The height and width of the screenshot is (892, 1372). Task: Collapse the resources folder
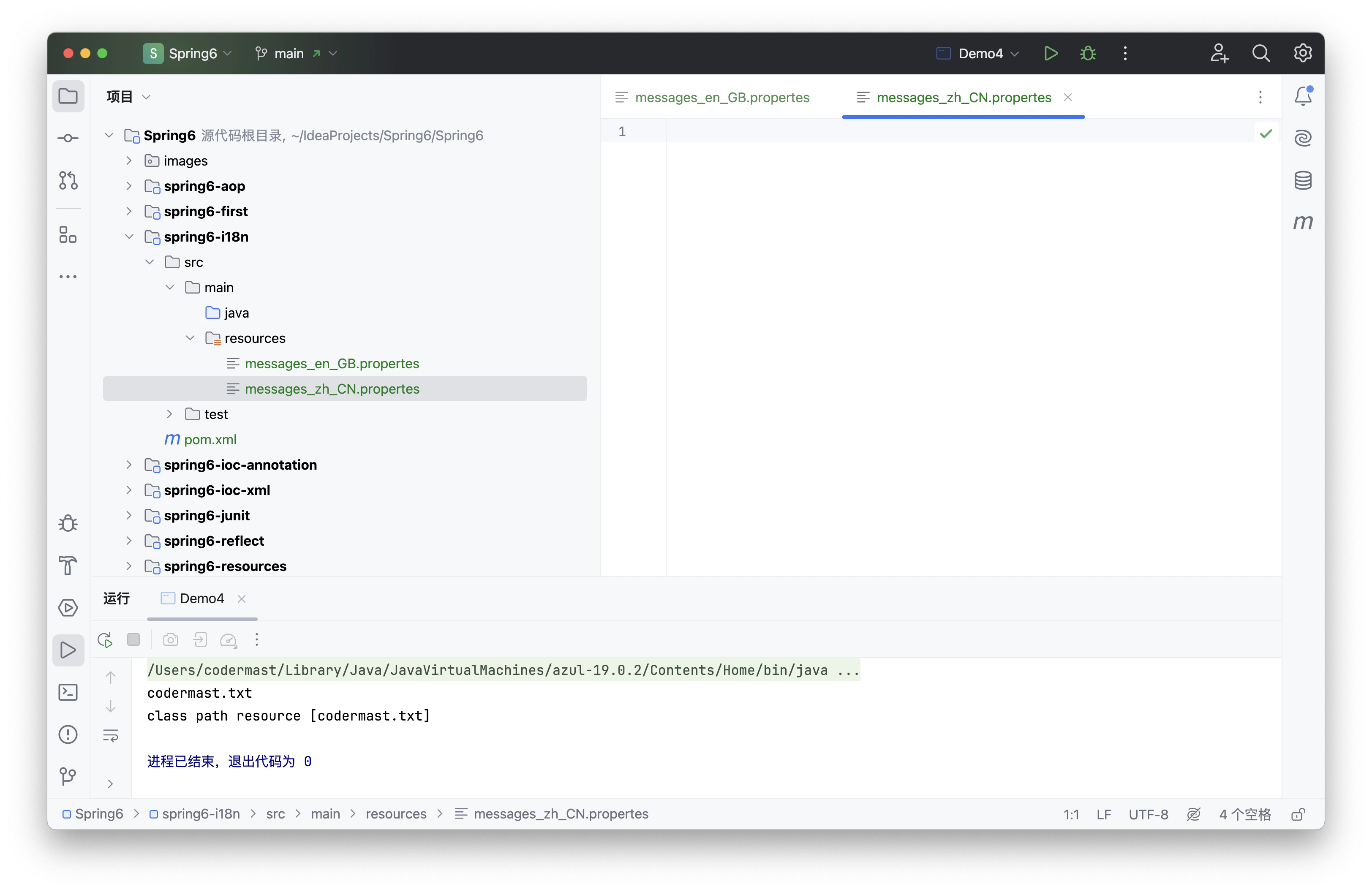(x=190, y=338)
